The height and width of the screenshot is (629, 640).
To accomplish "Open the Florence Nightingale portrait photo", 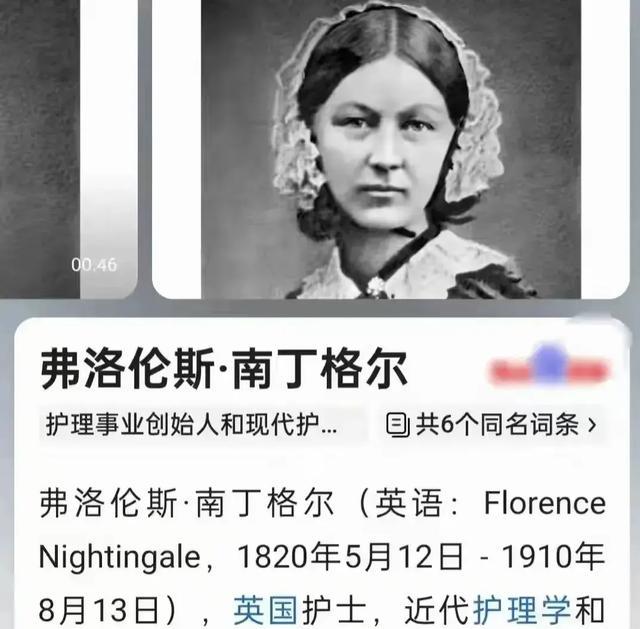I will tap(391, 149).
